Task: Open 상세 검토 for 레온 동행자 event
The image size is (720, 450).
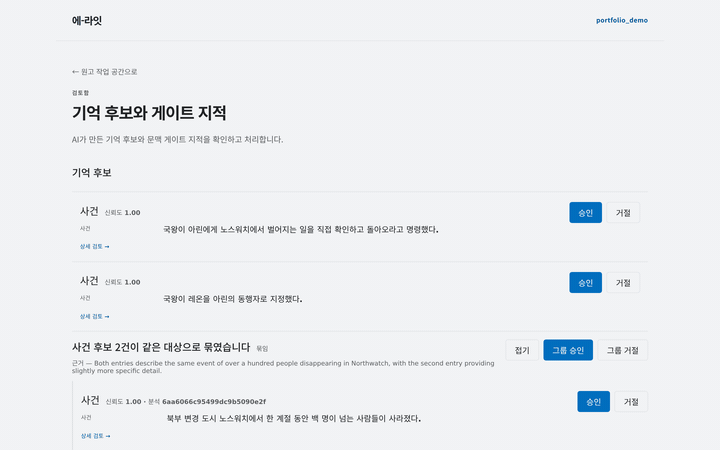Action: click(95, 316)
